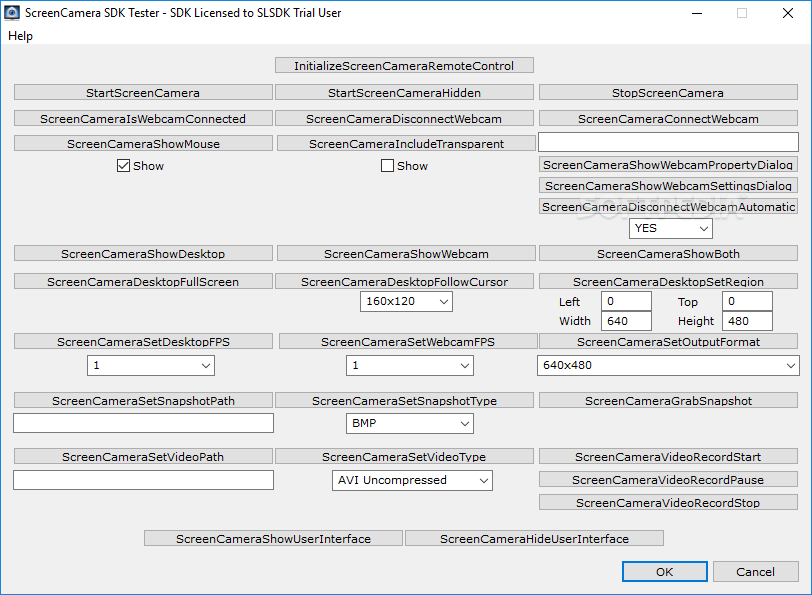
Task: Click ScreenCameraShowBoth button
Action: (x=668, y=253)
